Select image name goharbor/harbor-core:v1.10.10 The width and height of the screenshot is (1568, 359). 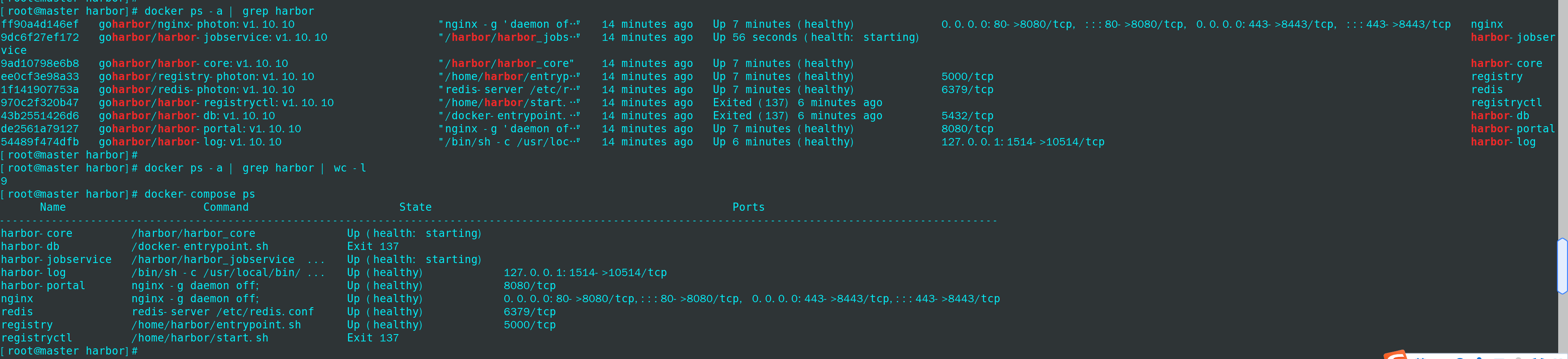[x=194, y=63]
